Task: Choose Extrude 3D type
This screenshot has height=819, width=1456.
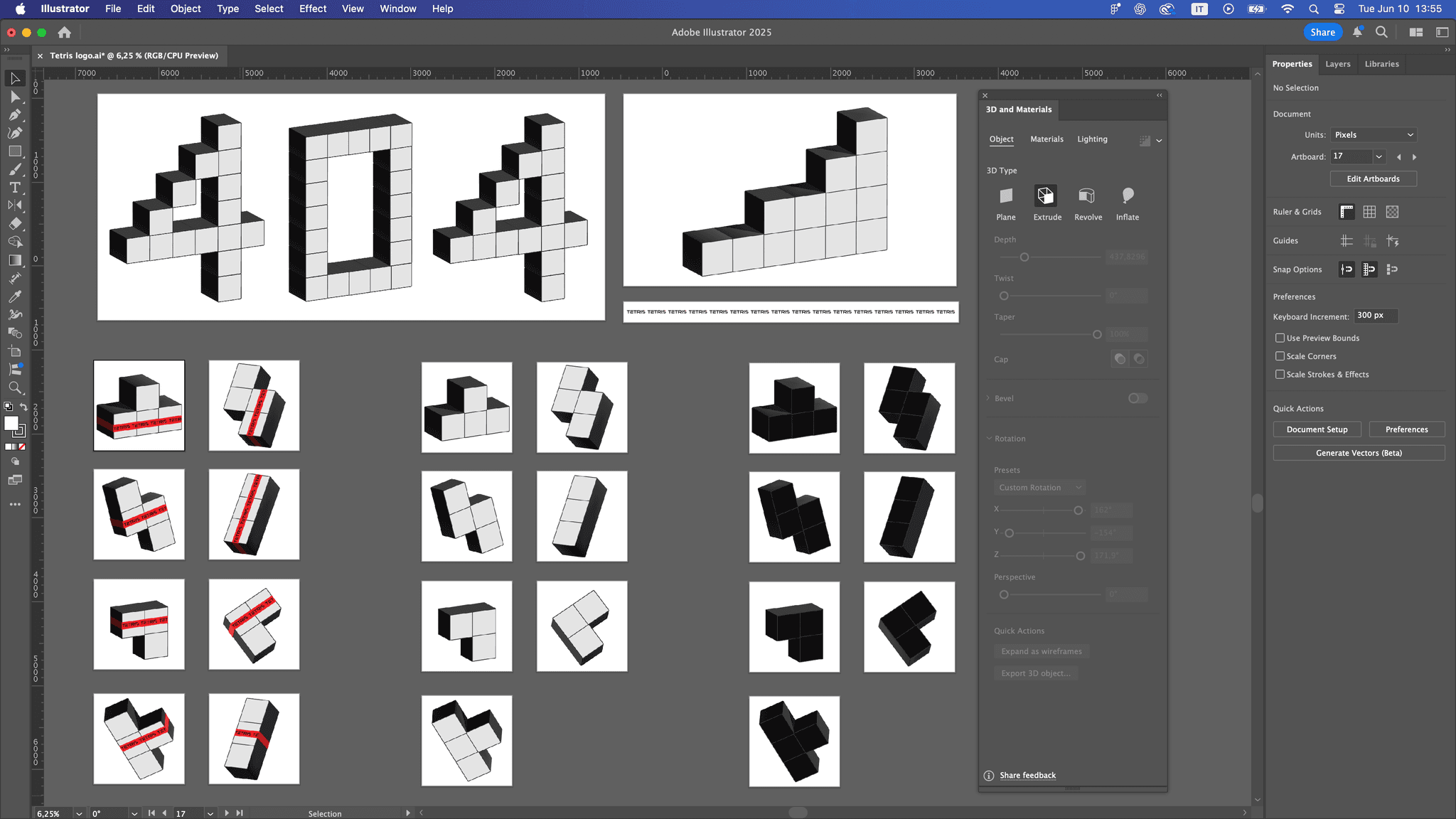Action: click(1046, 196)
